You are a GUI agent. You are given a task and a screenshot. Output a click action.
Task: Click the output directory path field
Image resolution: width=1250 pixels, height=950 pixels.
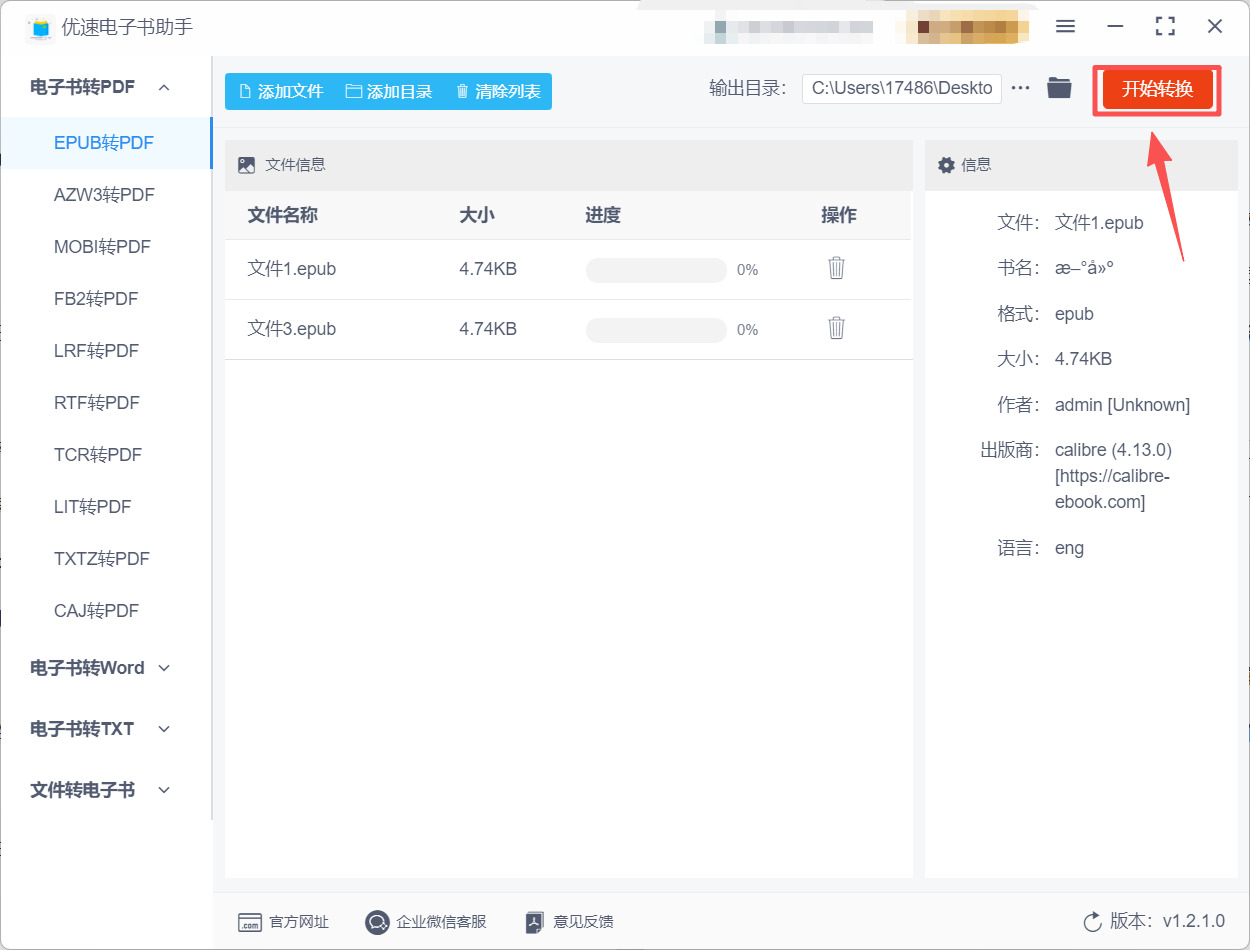(900, 88)
